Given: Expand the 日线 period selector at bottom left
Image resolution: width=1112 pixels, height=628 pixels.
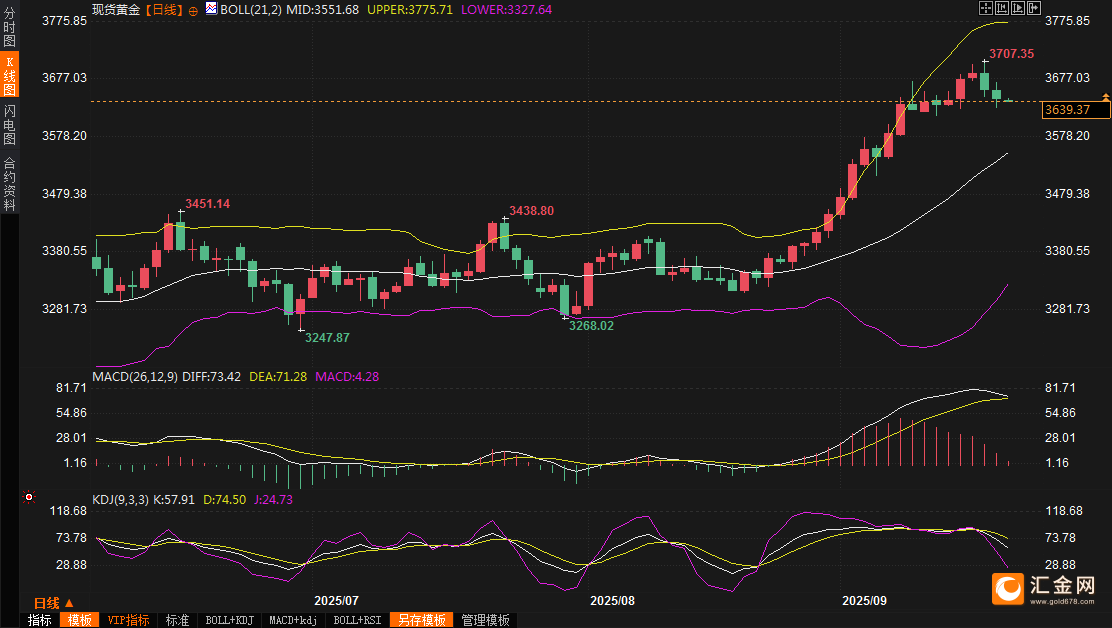Looking at the screenshot, I should tap(53, 603).
